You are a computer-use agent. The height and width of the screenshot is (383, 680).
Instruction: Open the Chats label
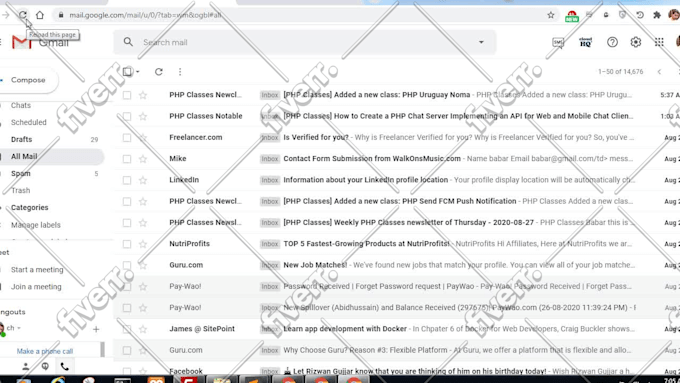click(21, 105)
